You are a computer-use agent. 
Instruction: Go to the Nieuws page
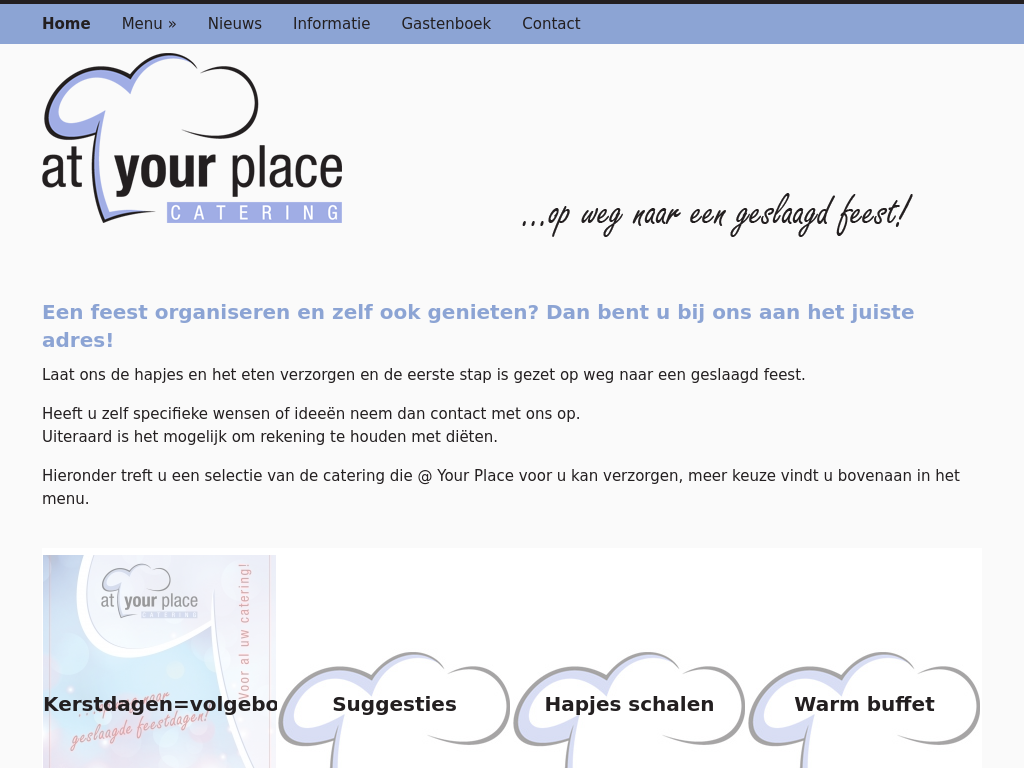tap(234, 24)
